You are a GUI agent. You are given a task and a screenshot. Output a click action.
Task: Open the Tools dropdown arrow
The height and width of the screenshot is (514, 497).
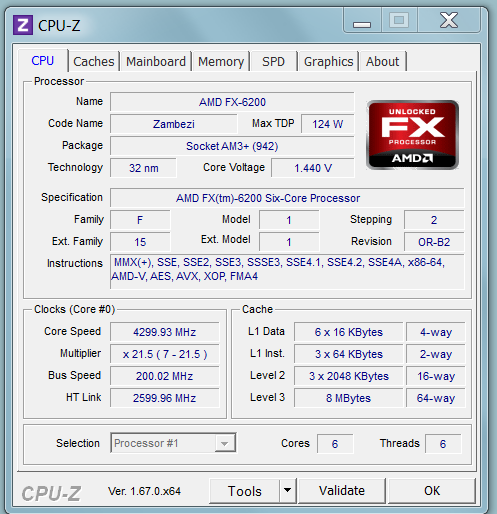coord(287,491)
